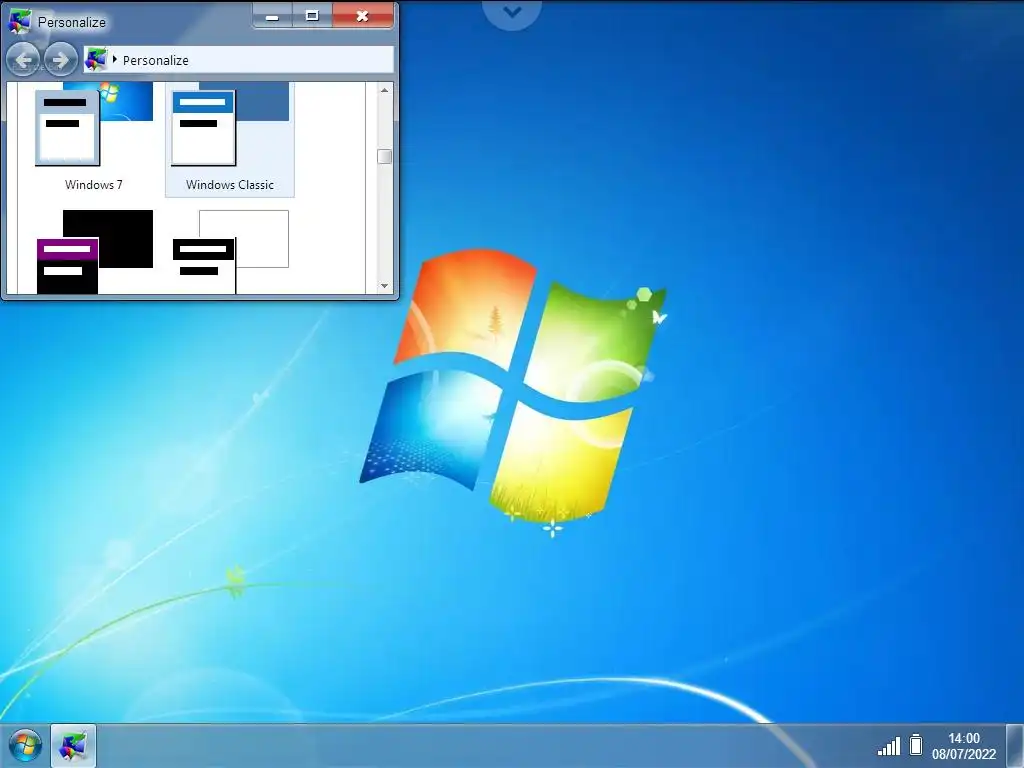Click the Personalize address bar icon
Image resolution: width=1024 pixels, height=768 pixels.
tap(96, 60)
